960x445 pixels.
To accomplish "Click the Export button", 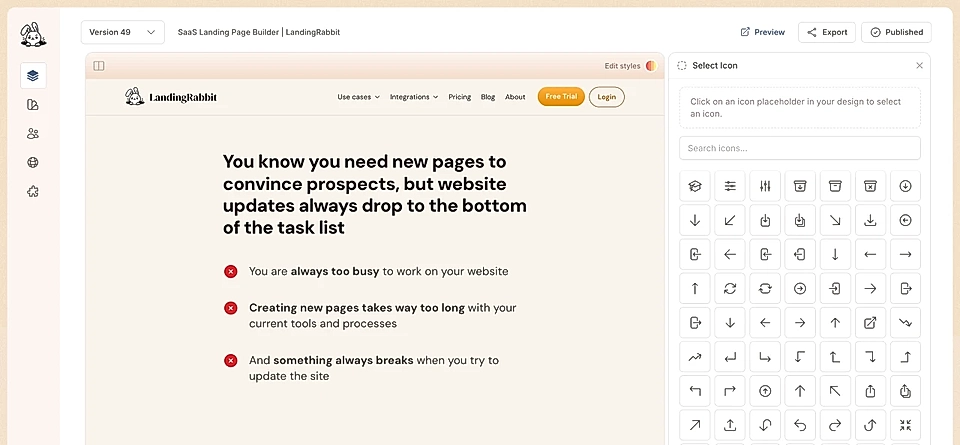I will (827, 32).
